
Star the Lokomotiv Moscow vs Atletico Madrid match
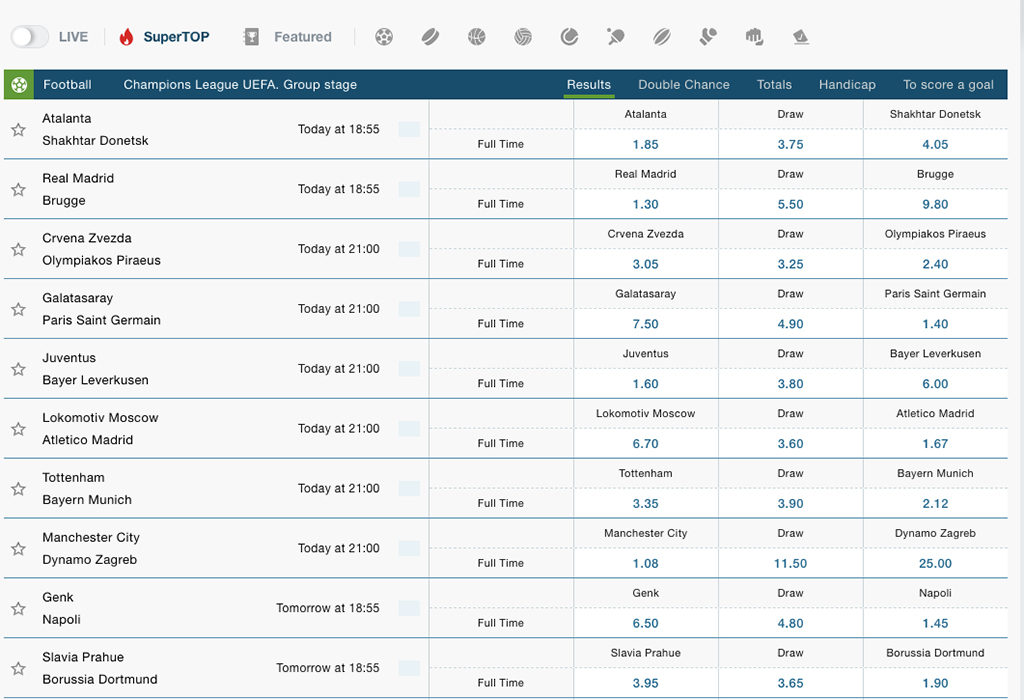point(18,429)
